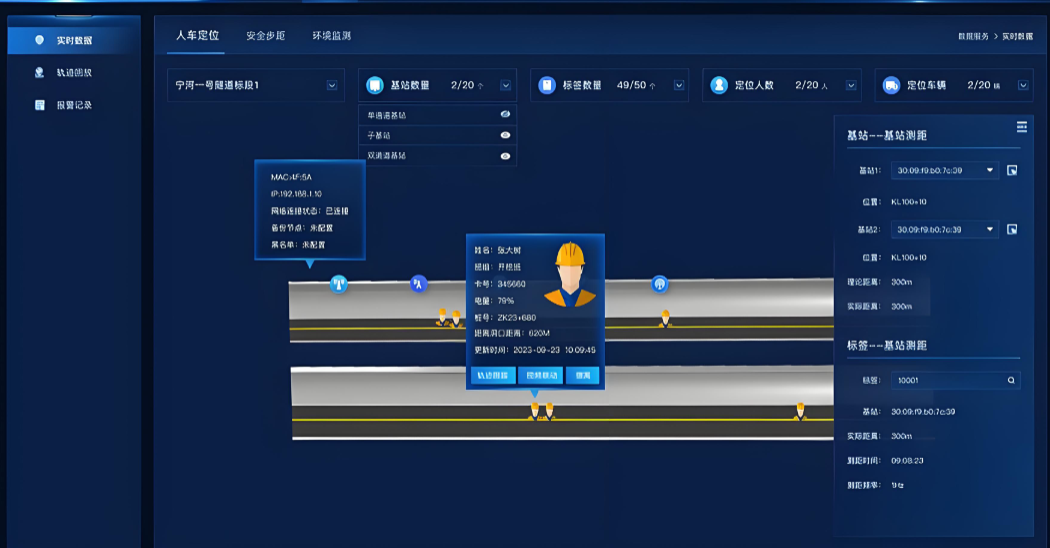The width and height of the screenshot is (1050, 548).
Task: Open 报警记录 in the left sidebar
Action: [x=74, y=105]
